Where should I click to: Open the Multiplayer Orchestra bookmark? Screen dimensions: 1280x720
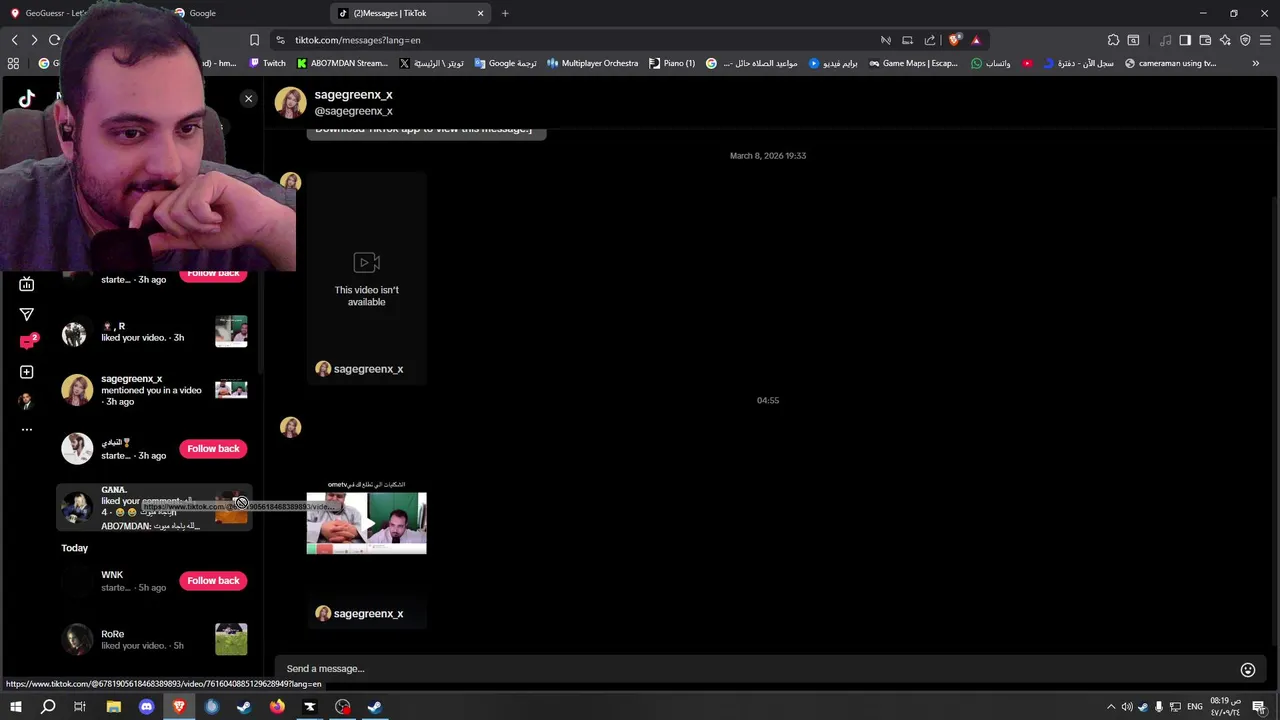click(x=592, y=63)
